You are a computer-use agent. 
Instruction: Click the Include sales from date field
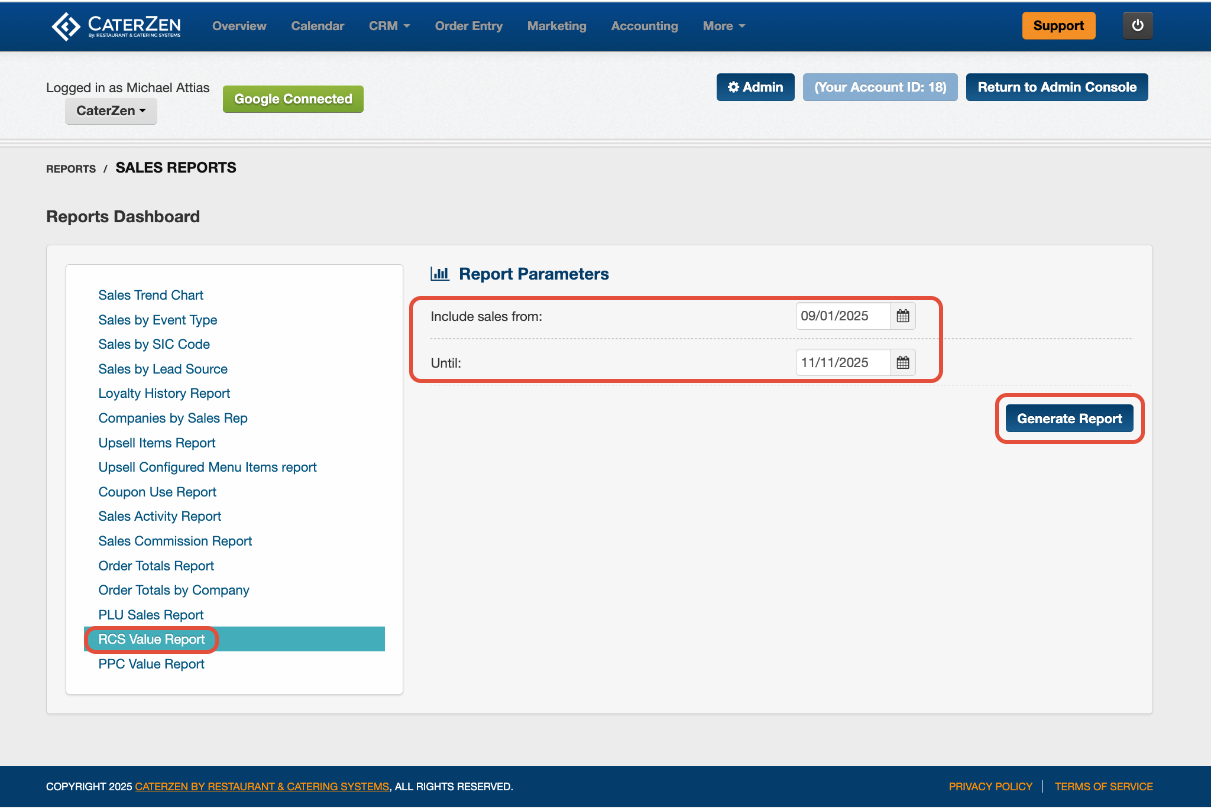pyautogui.click(x=843, y=316)
